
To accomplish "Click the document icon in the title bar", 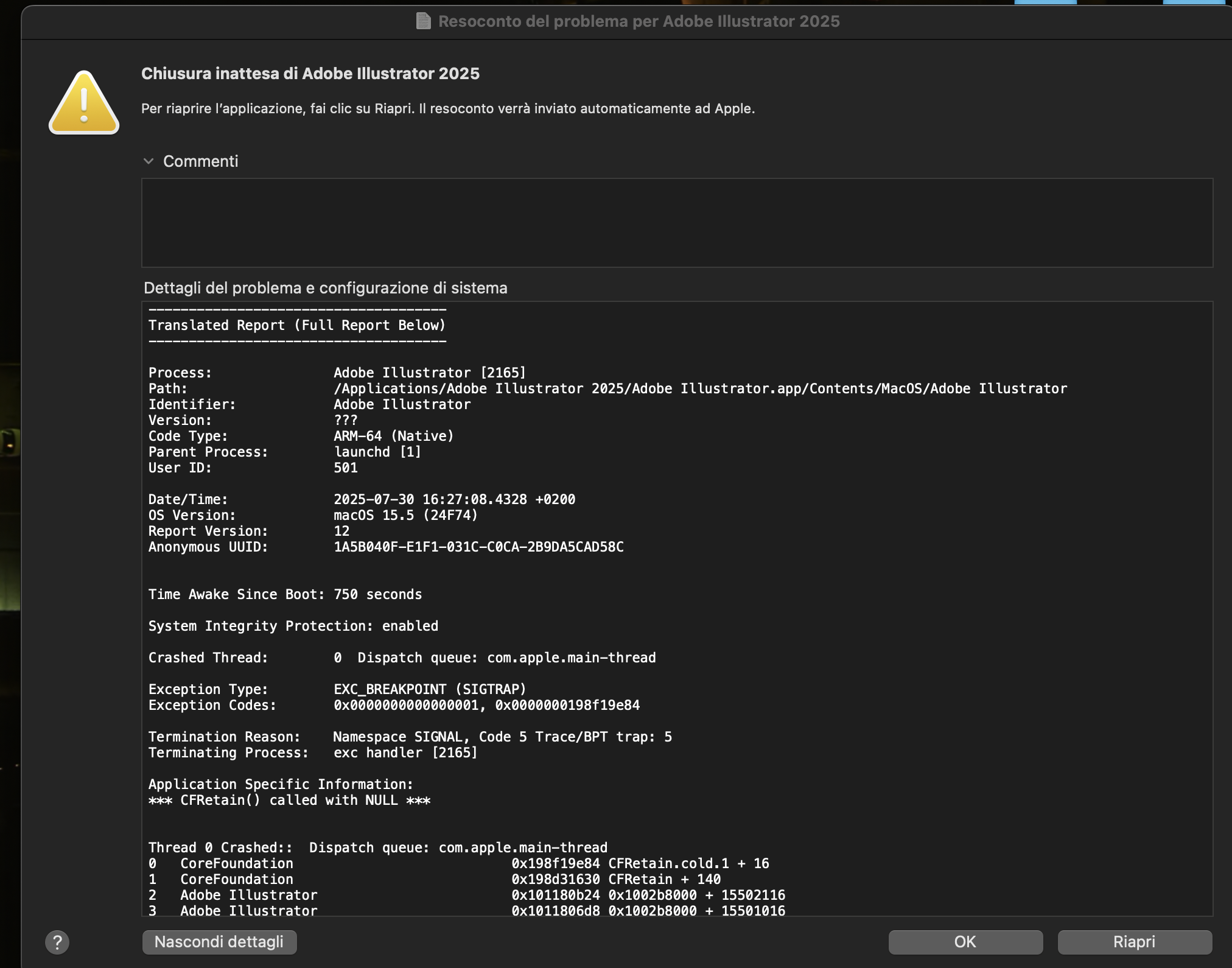I will point(423,21).
